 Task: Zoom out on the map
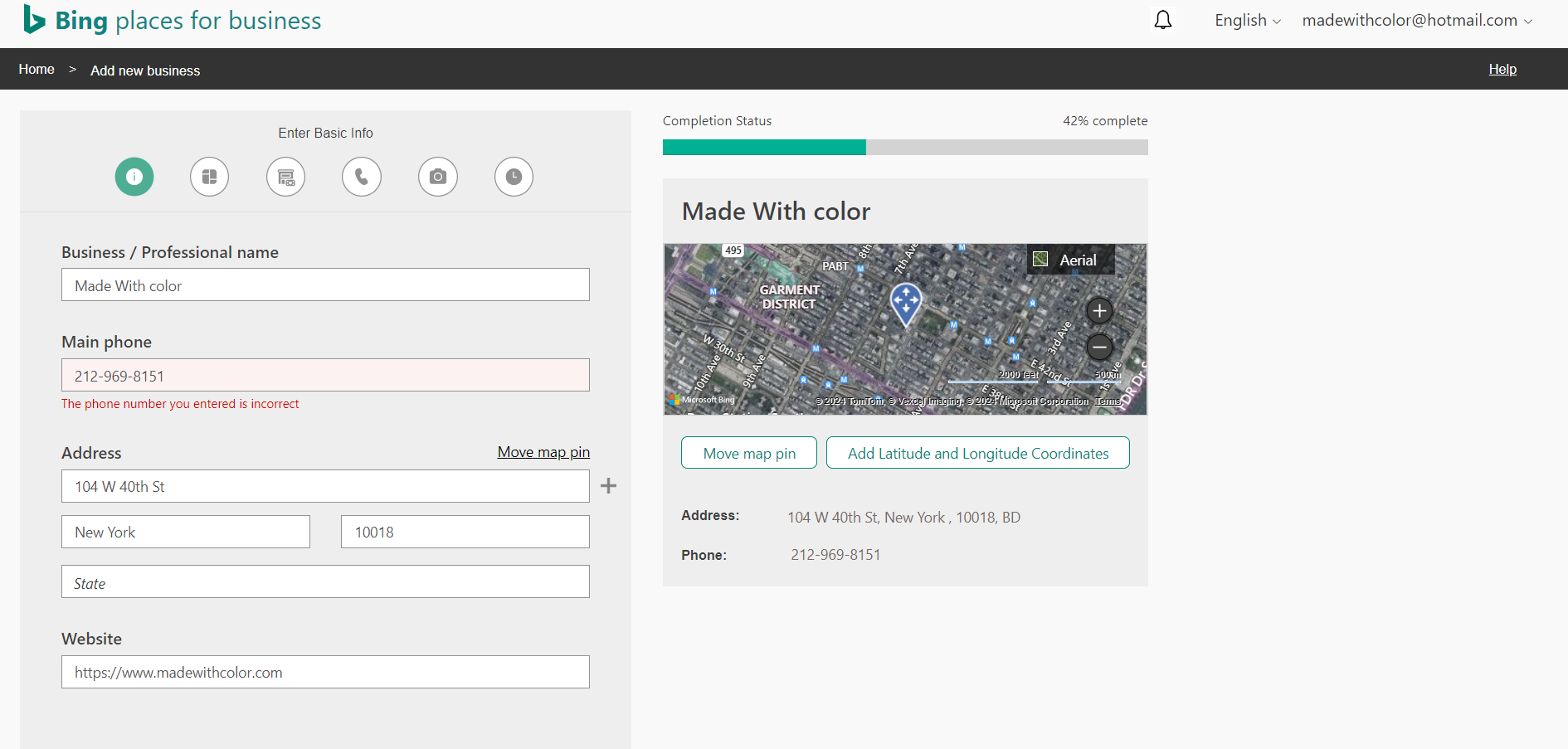pyautogui.click(x=1099, y=346)
